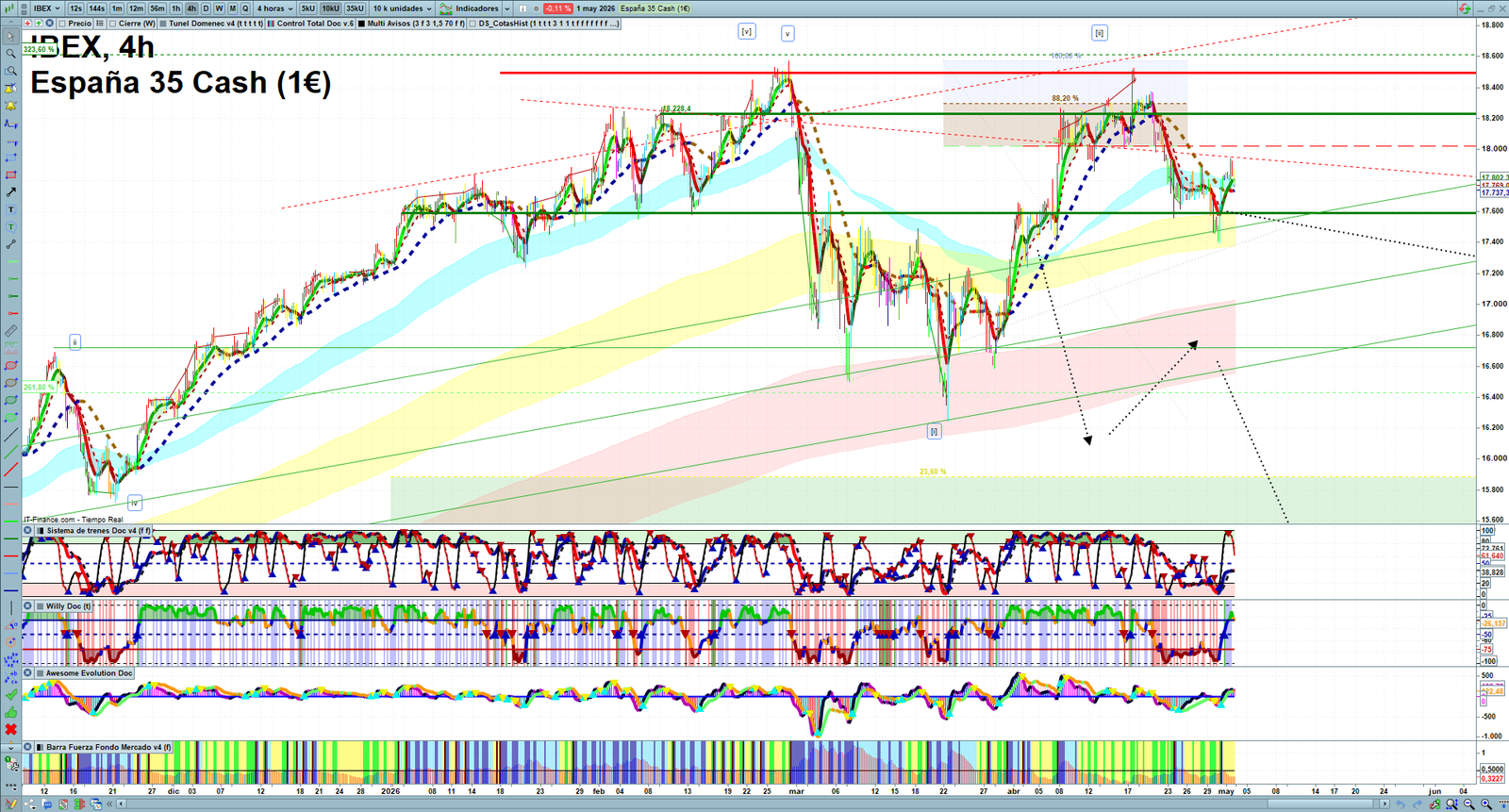Click the 5kU units button
Viewport: 1509px width, 812px height.
pyautogui.click(x=307, y=8)
